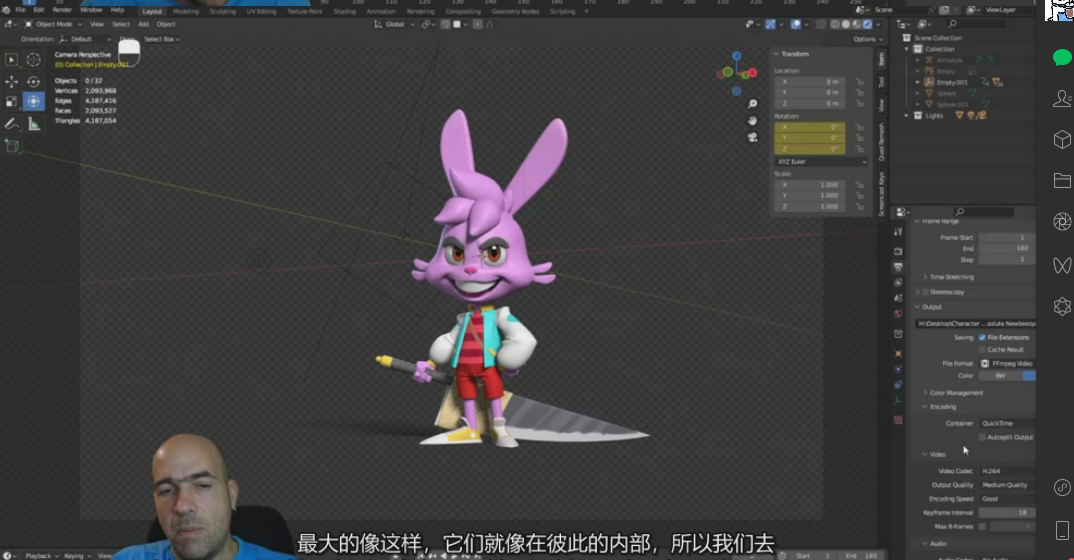Select the Transform tool

click(33, 101)
